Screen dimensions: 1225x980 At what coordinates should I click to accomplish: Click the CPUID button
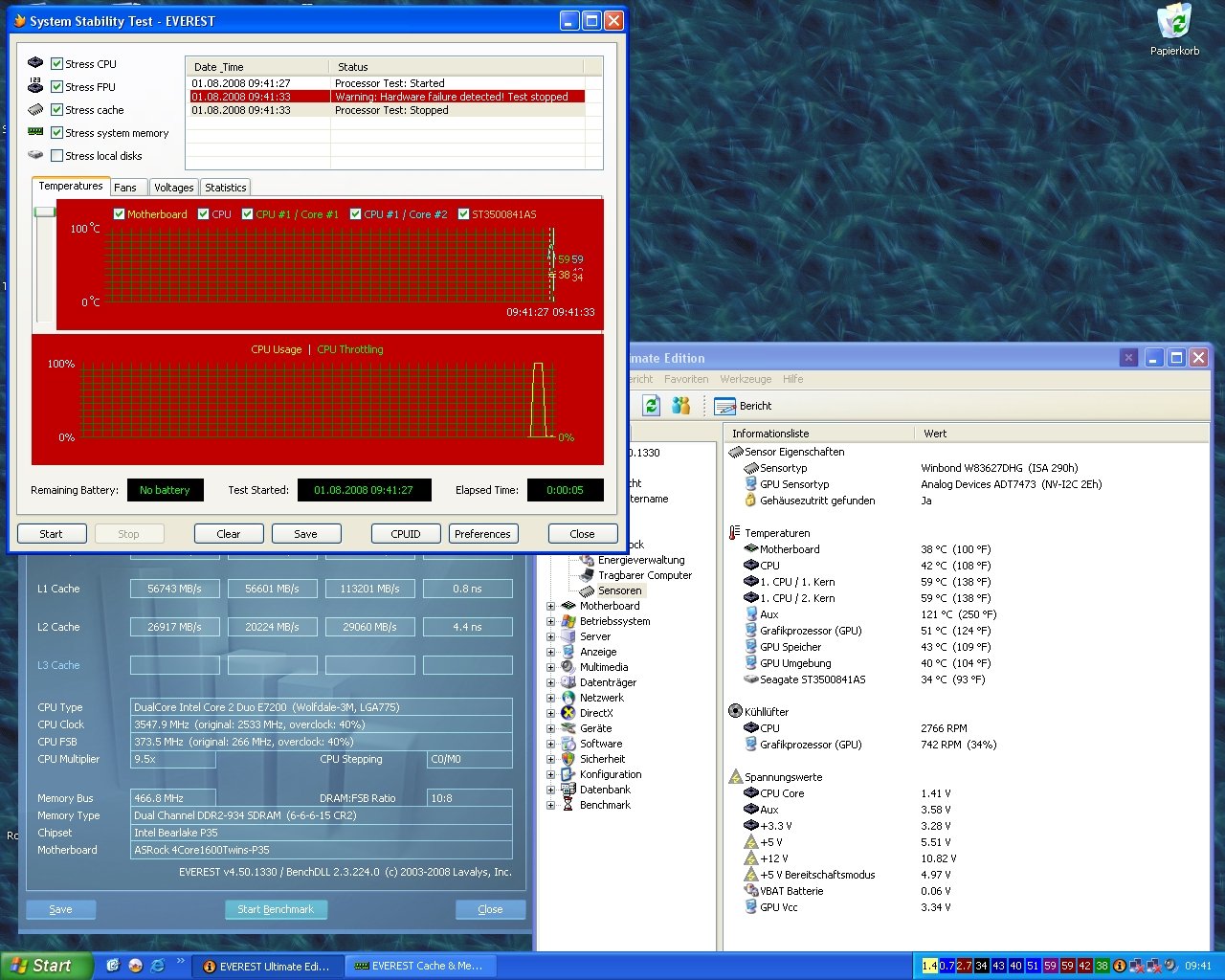click(x=406, y=534)
